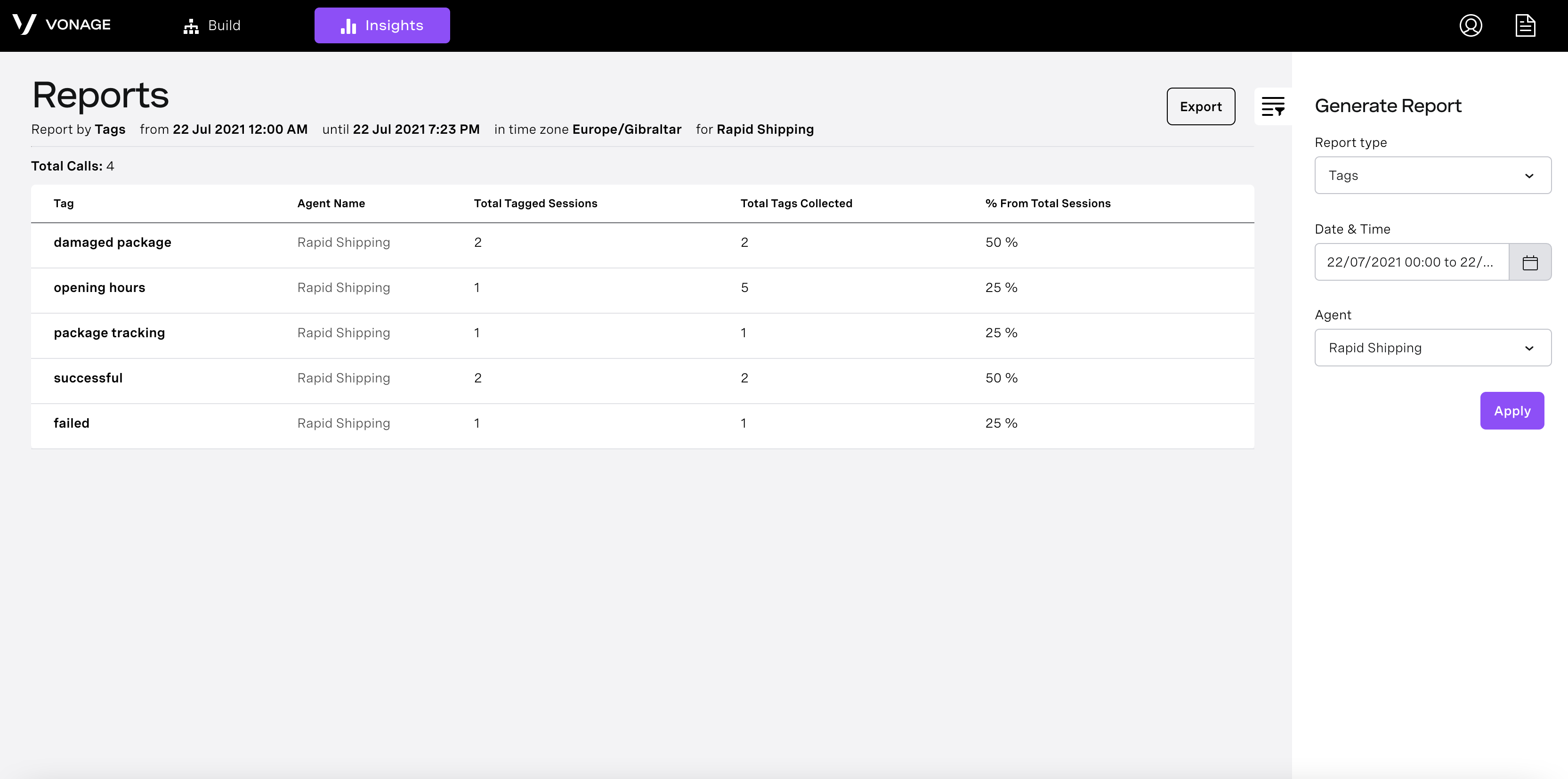Screen dimensions: 1568x779
Task: Click the from 22 Jul 2021 12:00 AM text
Action: [223, 129]
